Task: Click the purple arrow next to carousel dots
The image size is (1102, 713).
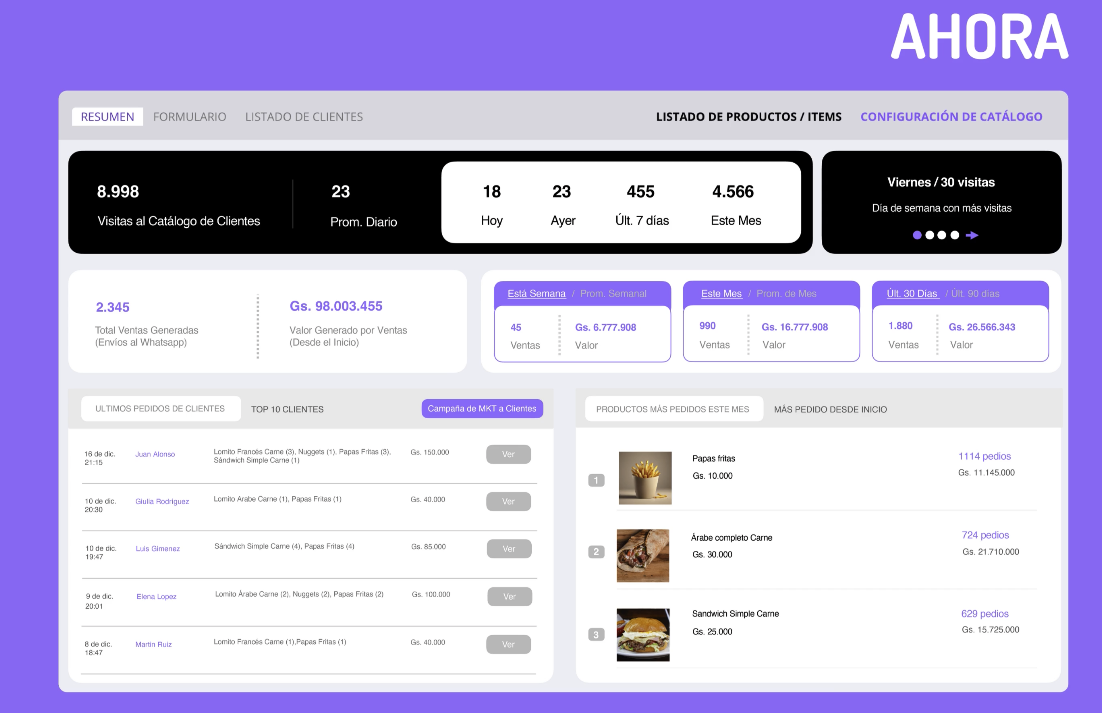Action: pos(972,235)
